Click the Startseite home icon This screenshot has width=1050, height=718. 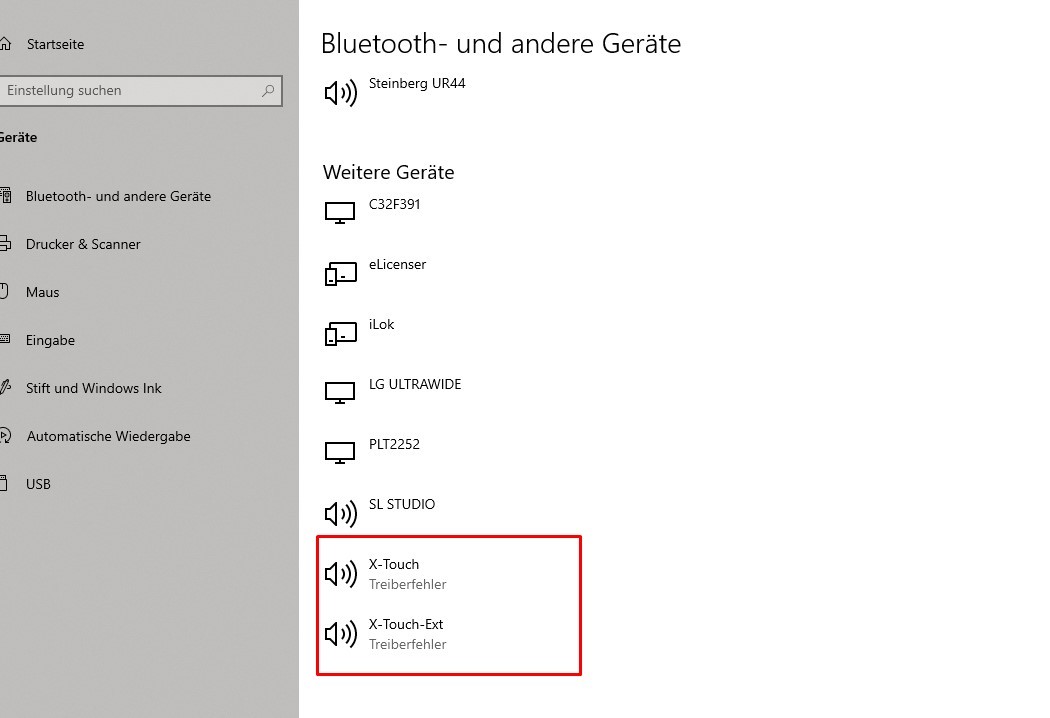(x=5, y=44)
